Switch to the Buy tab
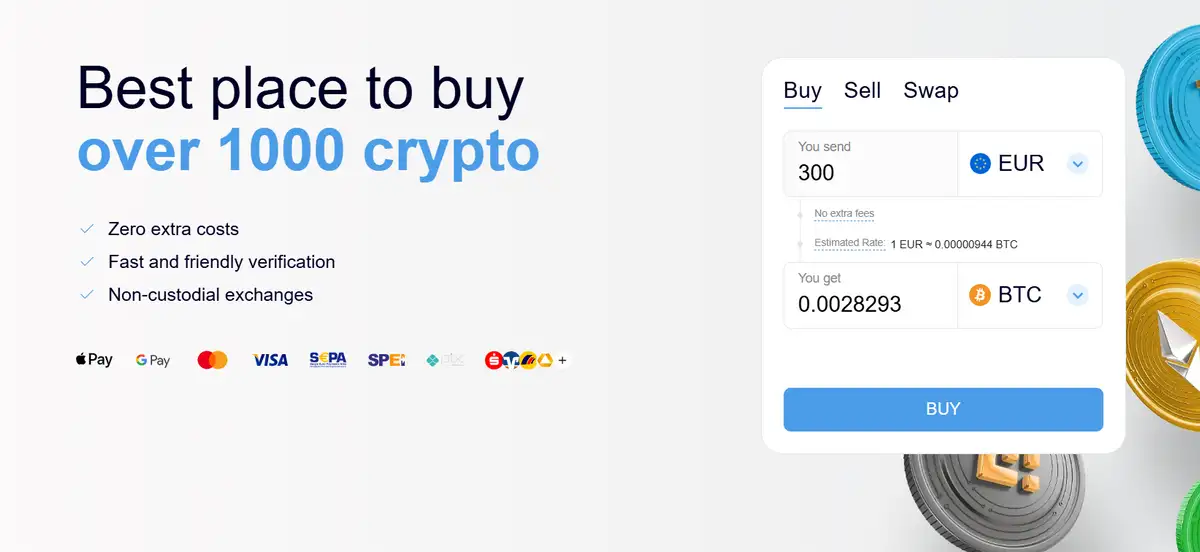Viewport: 1200px width, 552px height. (802, 90)
